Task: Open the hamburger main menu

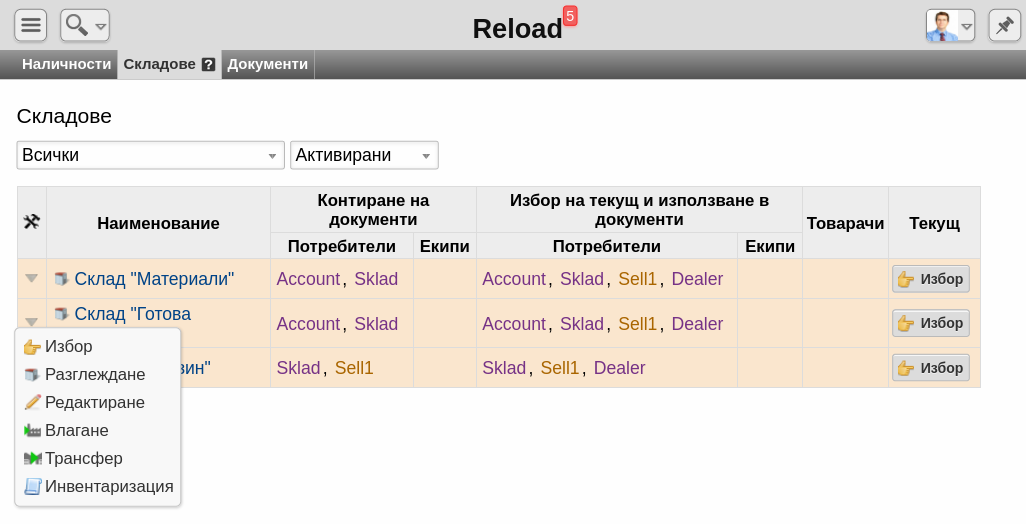Action: click(31, 25)
